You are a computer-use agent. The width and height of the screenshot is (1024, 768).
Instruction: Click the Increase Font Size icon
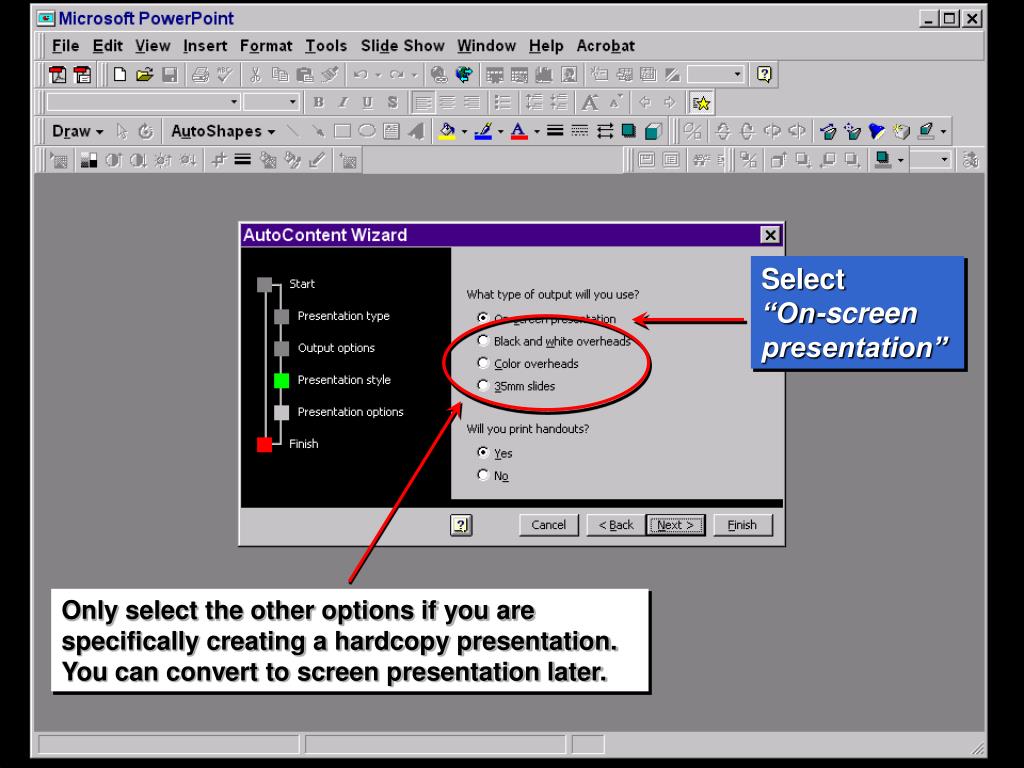(x=590, y=103)
